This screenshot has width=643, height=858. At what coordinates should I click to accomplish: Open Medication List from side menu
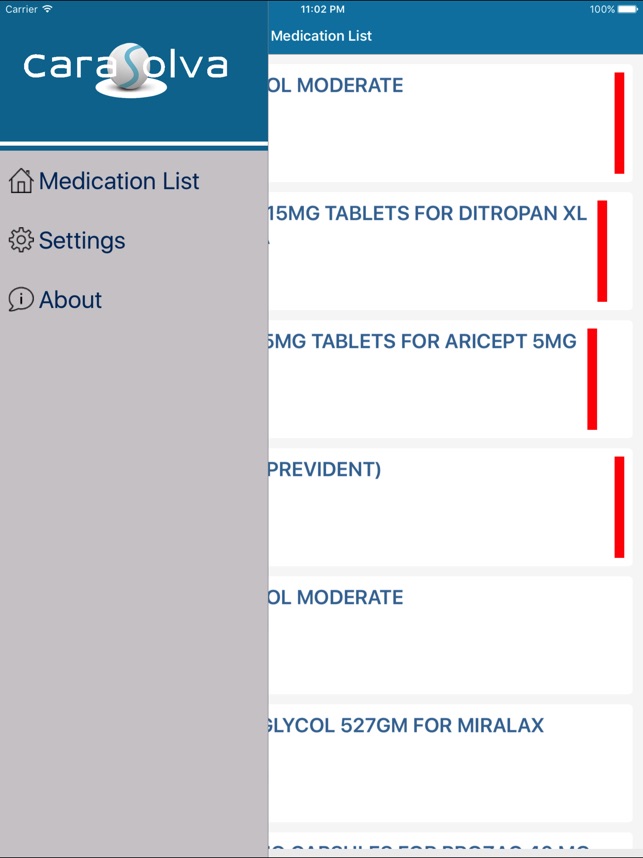tap(119, 181)
